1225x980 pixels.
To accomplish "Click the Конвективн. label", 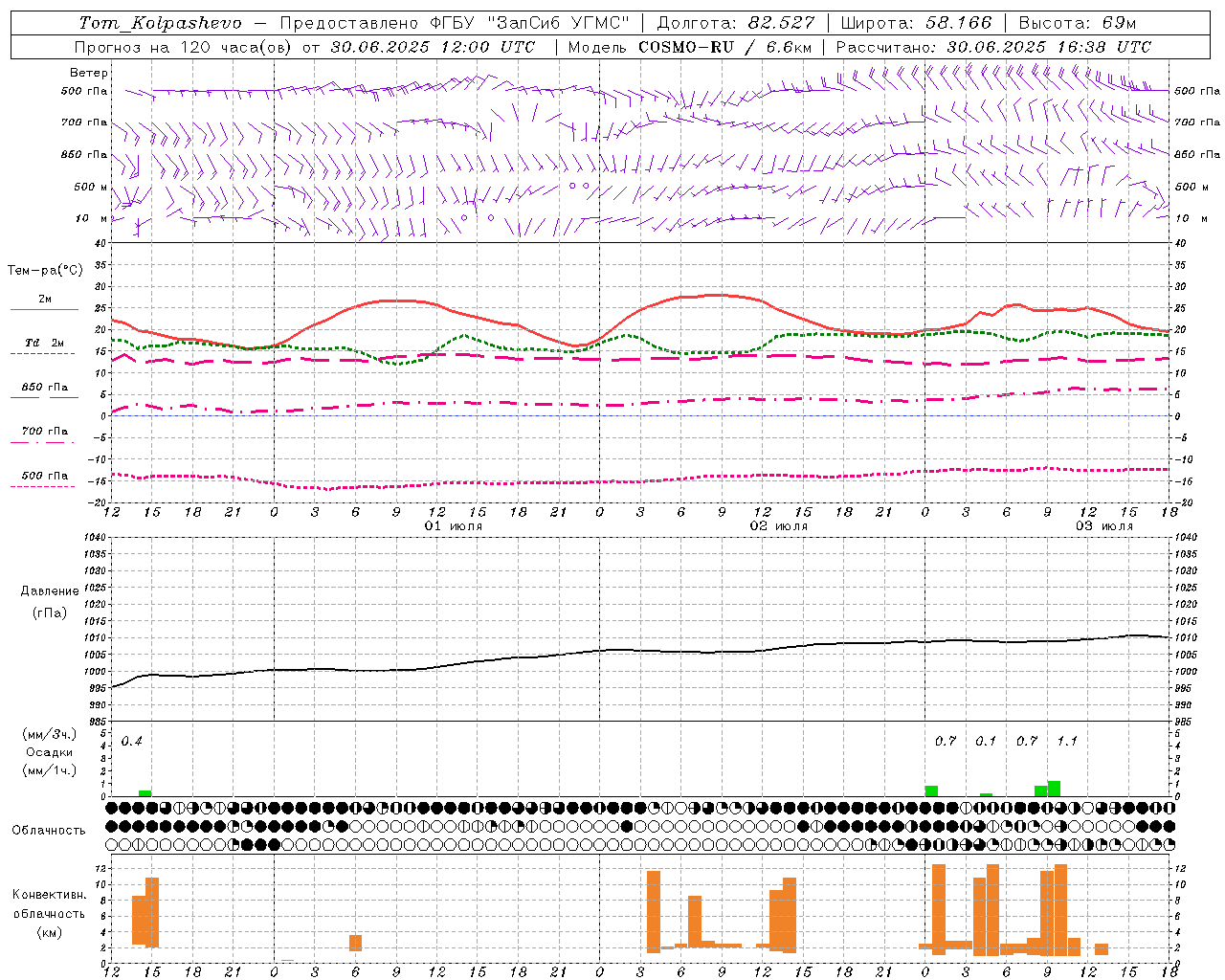I will click(49, 895).
